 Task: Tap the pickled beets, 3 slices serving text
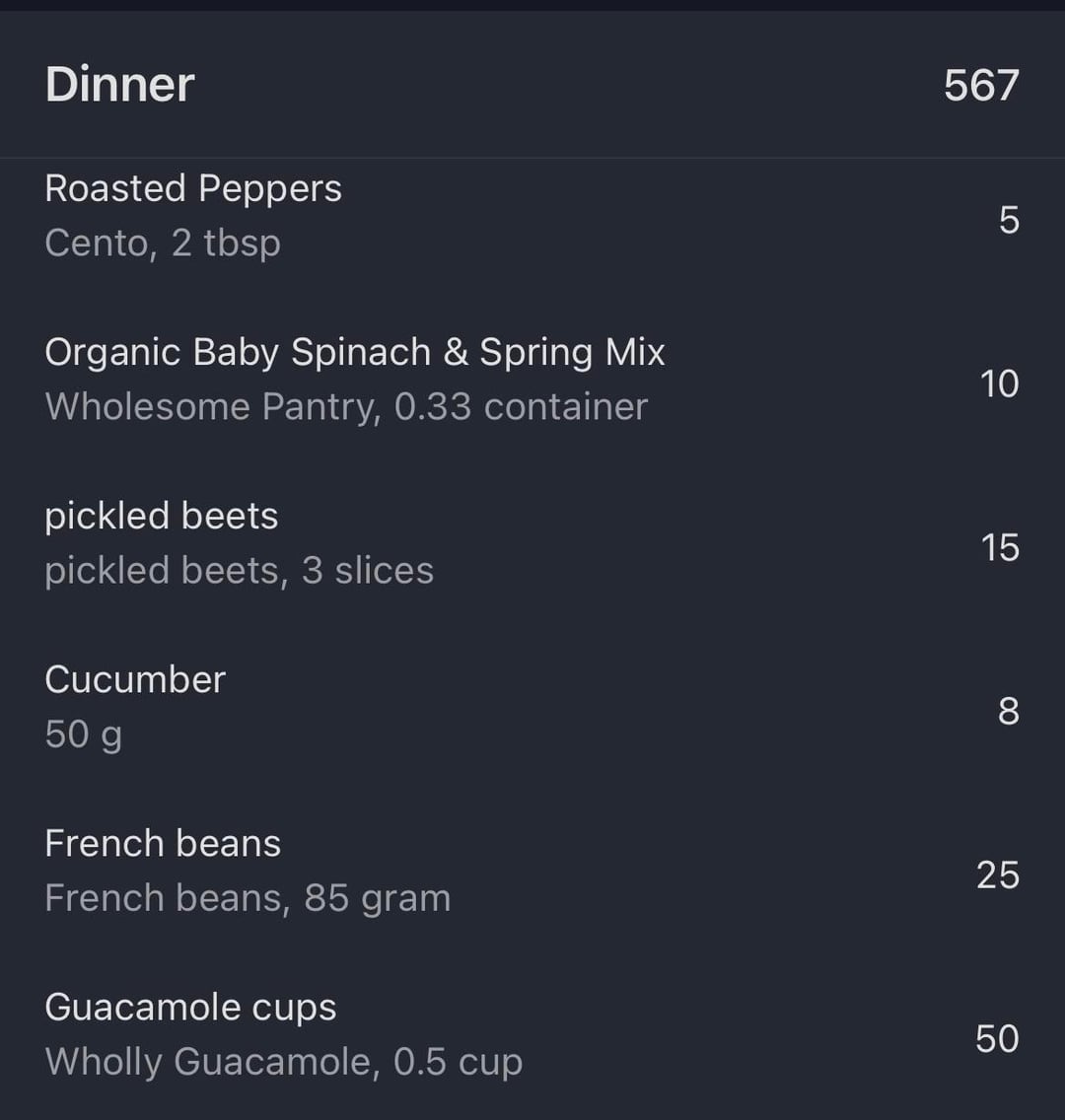[x=239, y=571]
